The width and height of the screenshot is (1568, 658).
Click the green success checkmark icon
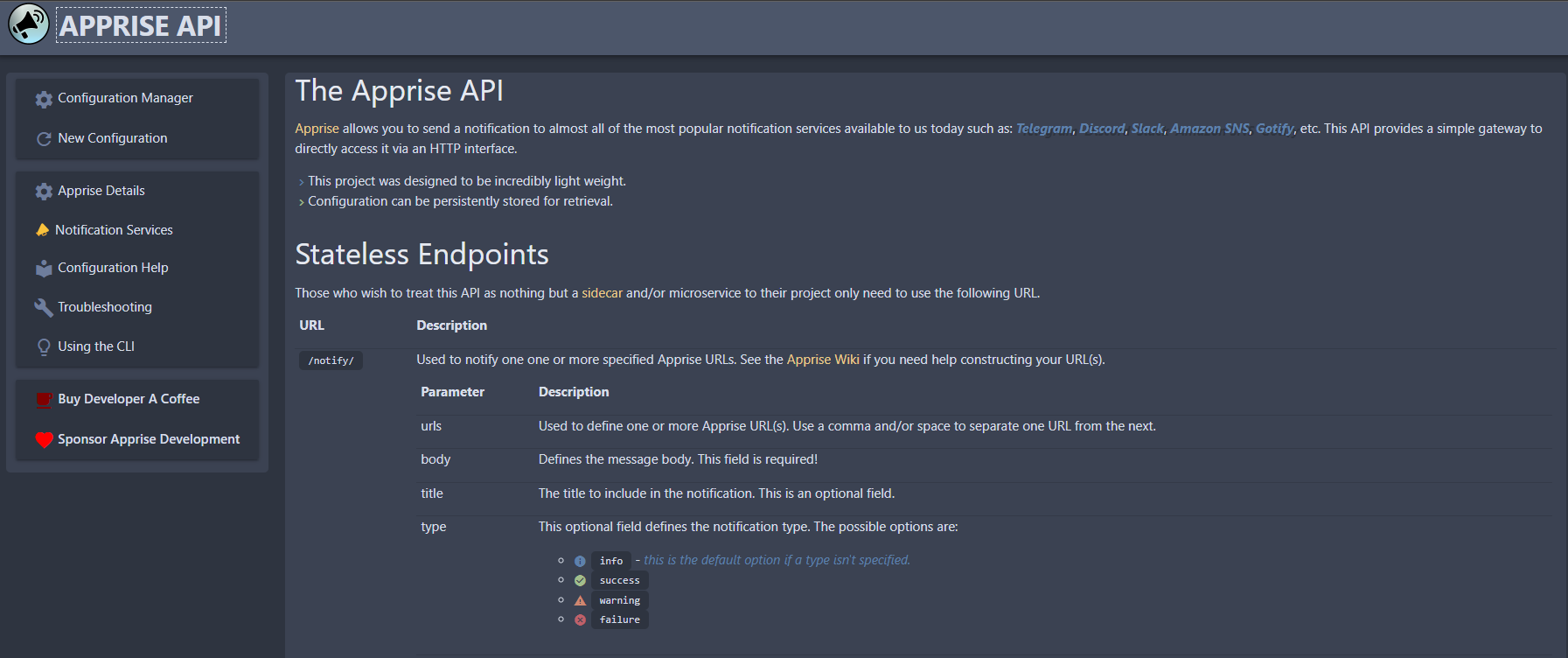tap(580, 581)
